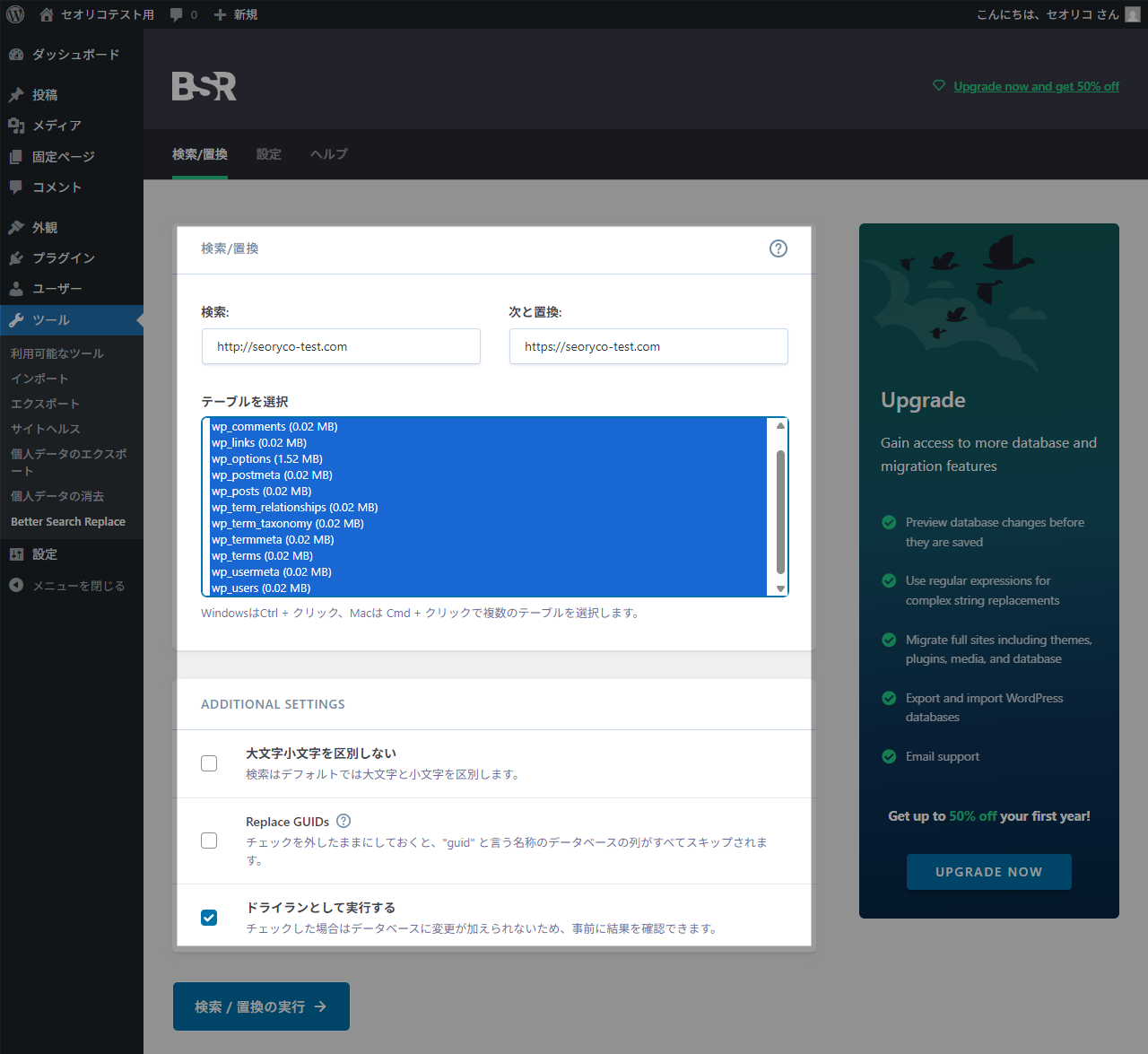
Task: Click table list scroll down arrow
Action: point(780,588)
